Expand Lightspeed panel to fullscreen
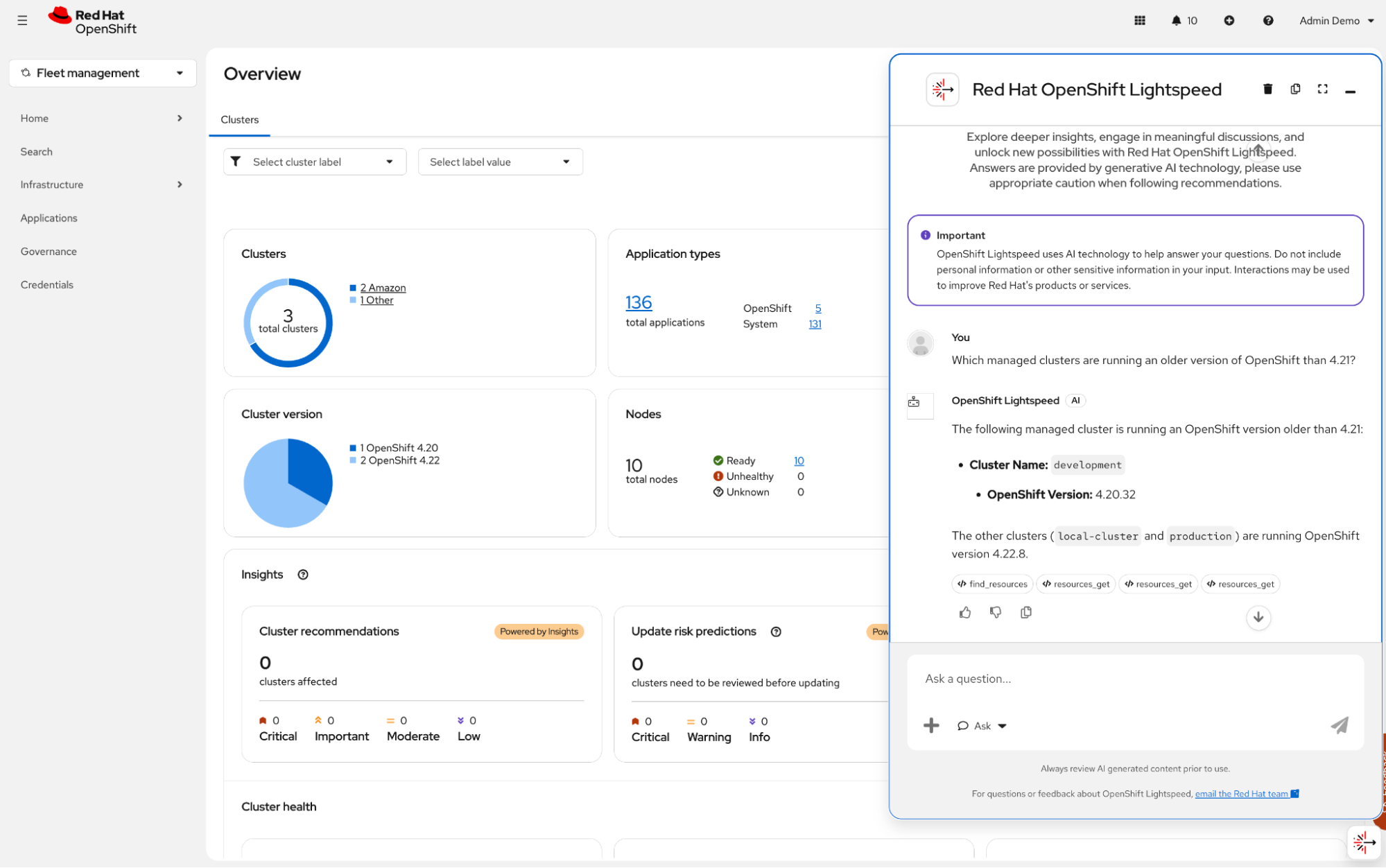Image resolution: width=1386 pixels, height=868 pixels. tap(1323, 89)
